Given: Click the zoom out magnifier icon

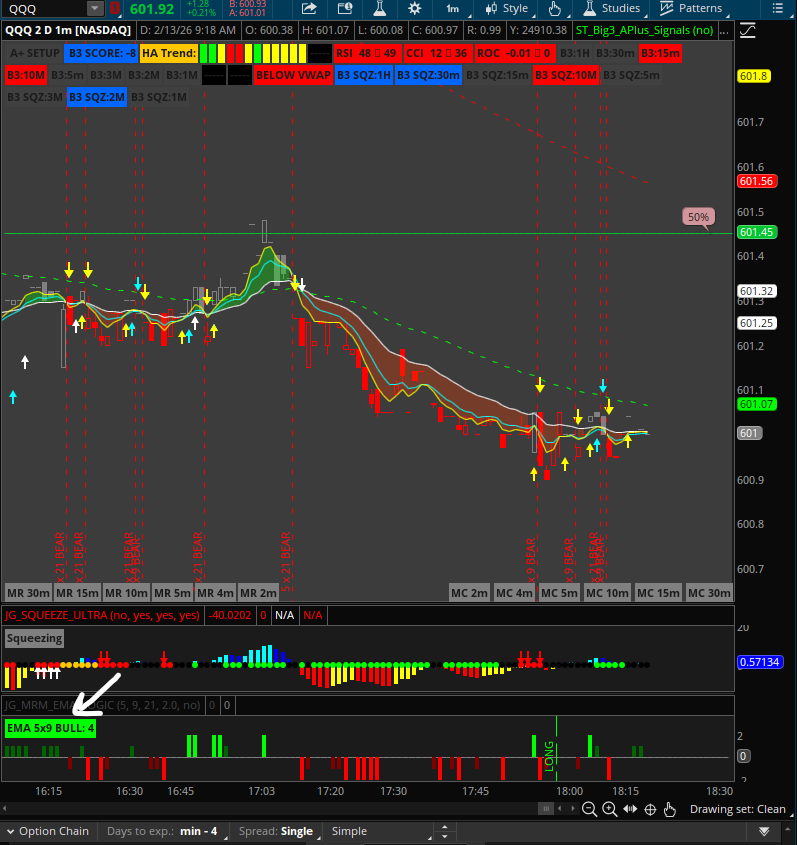Looking at the screenshot, I should click(590, 809).
